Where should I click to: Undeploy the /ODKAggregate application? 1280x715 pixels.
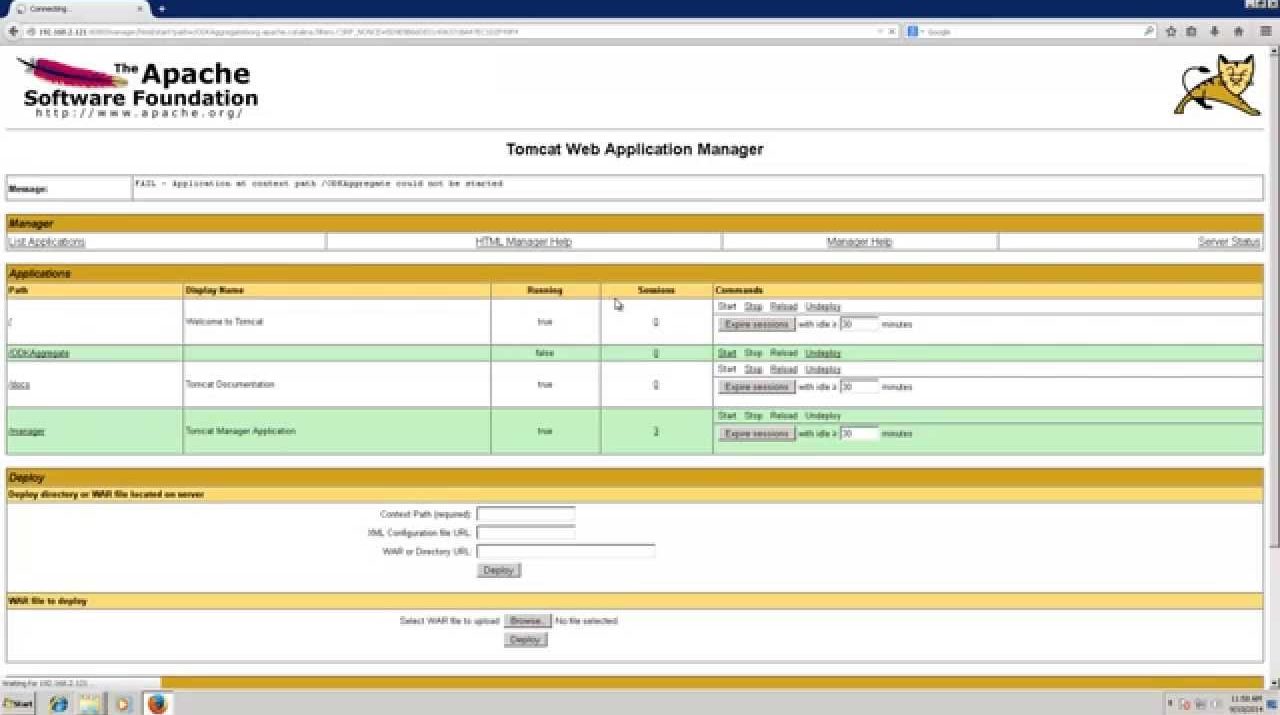click(822, 353)
